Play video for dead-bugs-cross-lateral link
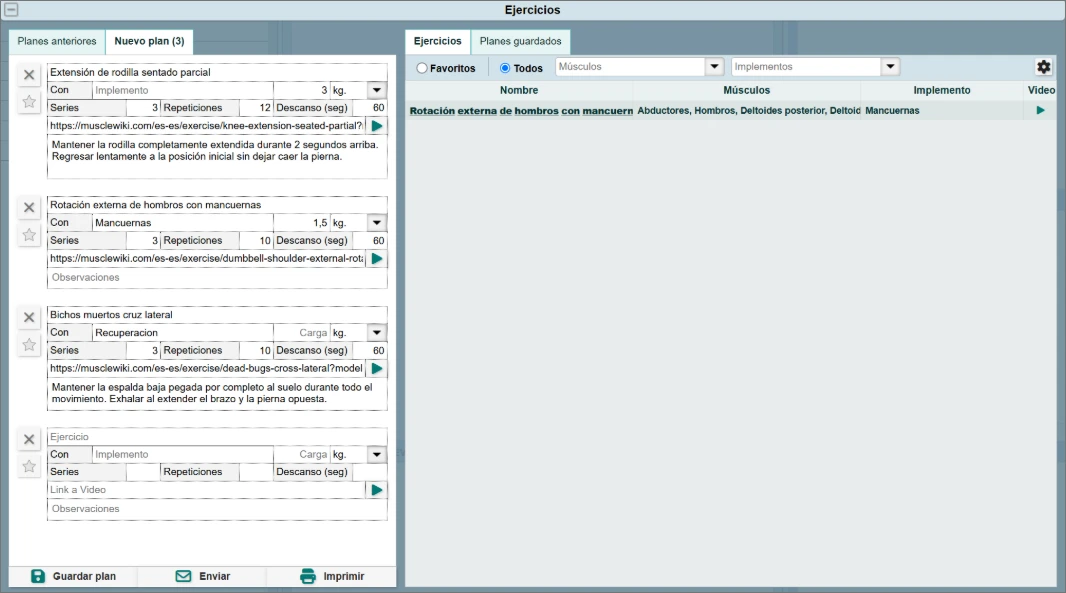1066x593 pixels. 377,369
